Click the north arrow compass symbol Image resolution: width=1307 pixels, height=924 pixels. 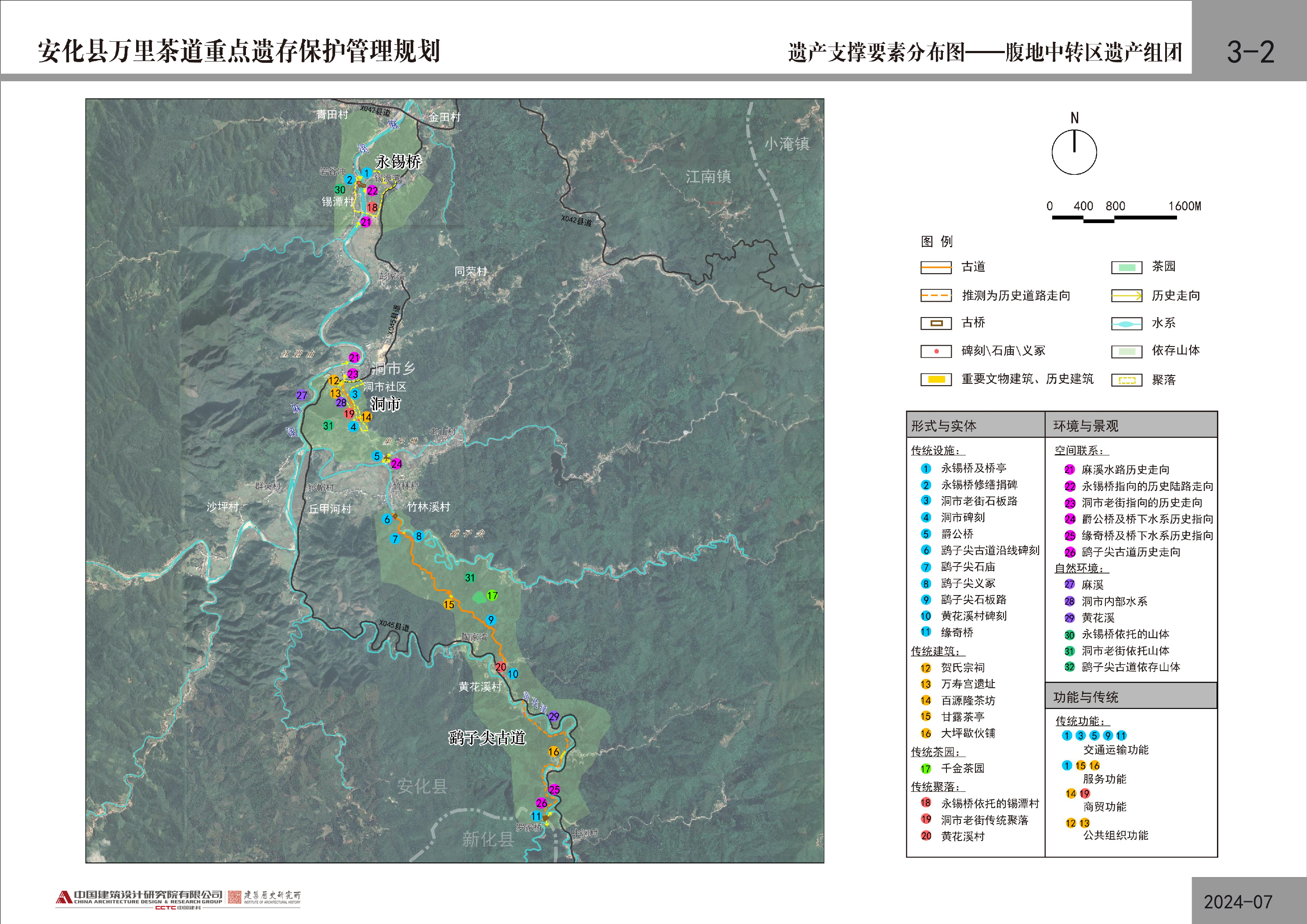pyautogui.click(x=1074, y=152)
